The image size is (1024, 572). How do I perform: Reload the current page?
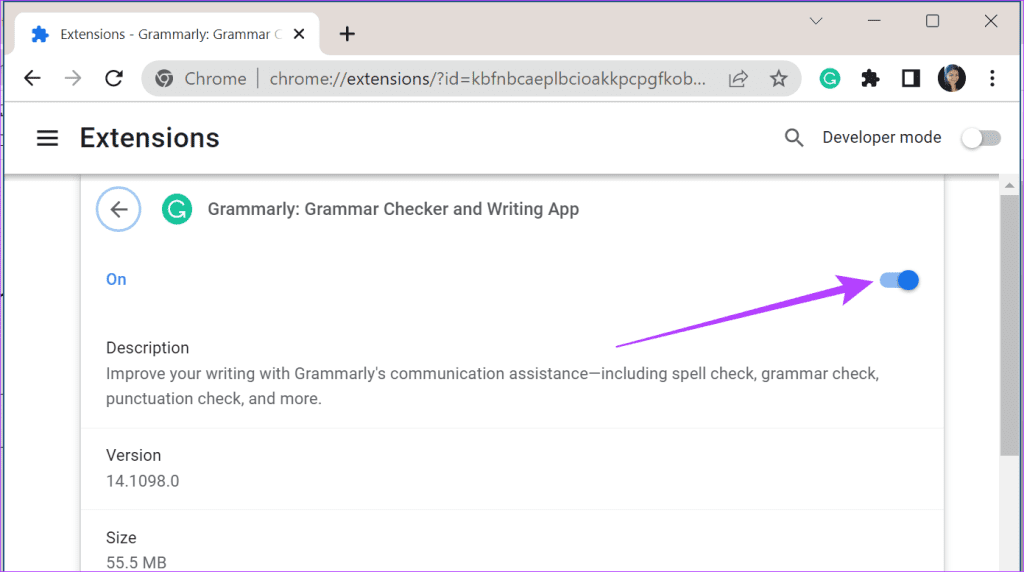pyautogui.click(x=114, y=78)
